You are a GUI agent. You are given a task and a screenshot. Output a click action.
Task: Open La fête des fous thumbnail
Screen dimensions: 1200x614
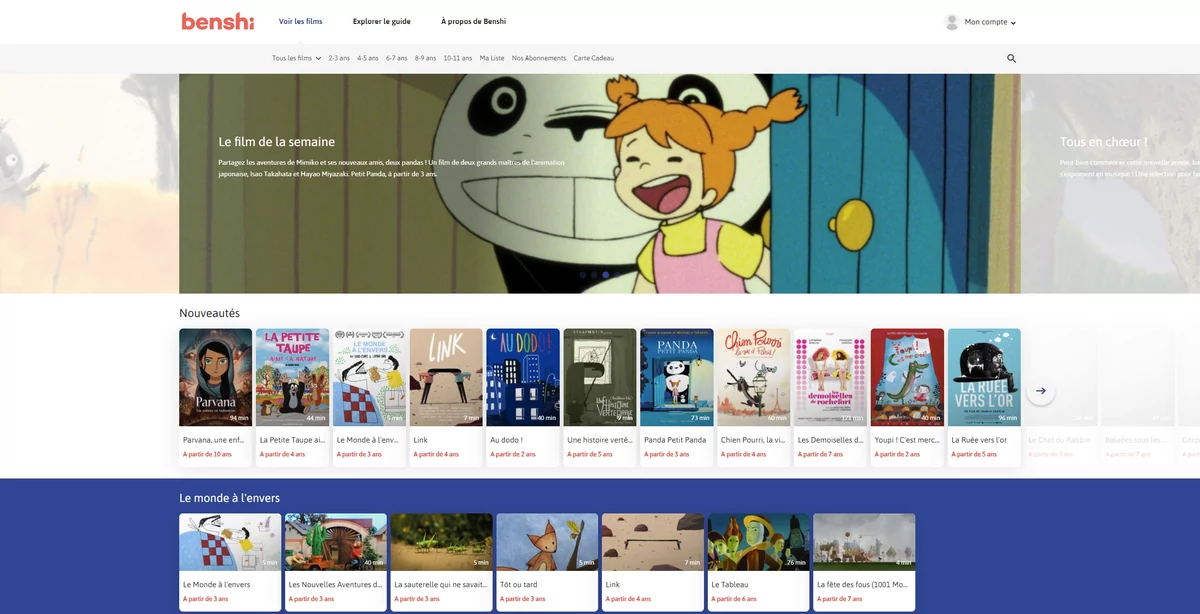pyautogui.click(x=864, y=542)
